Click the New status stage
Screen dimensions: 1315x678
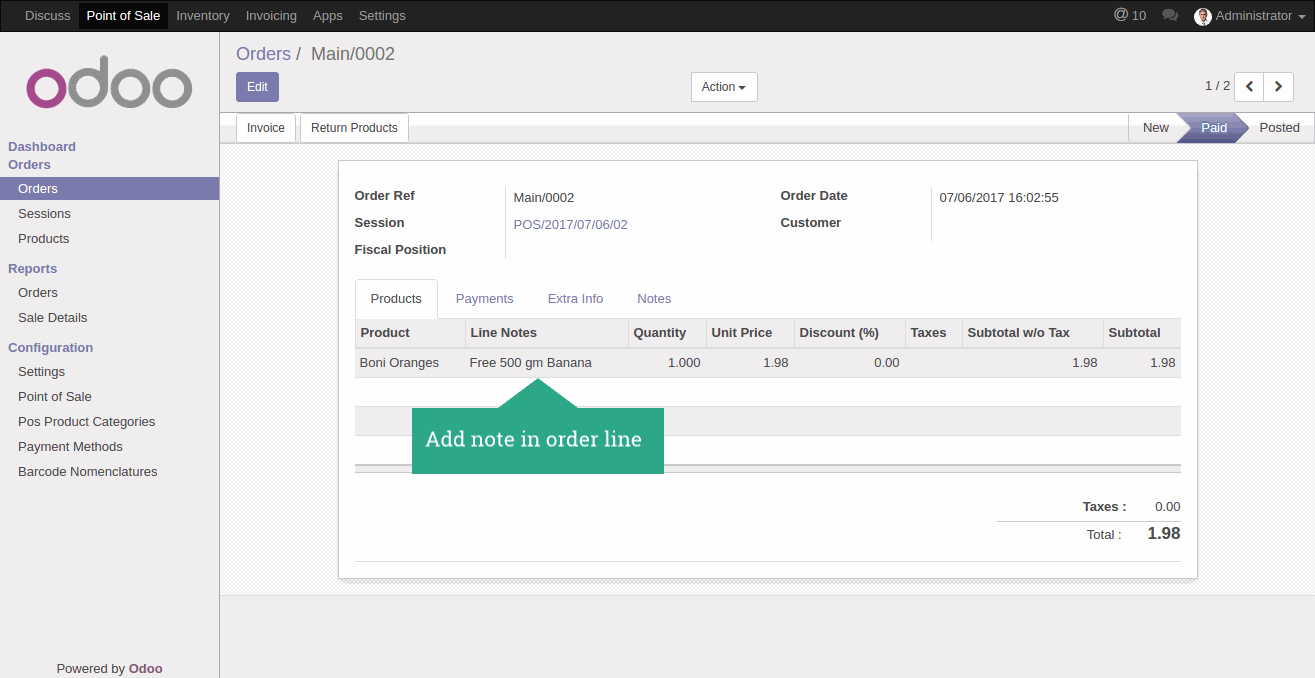pyautogui.click(x=1155, y=128)
